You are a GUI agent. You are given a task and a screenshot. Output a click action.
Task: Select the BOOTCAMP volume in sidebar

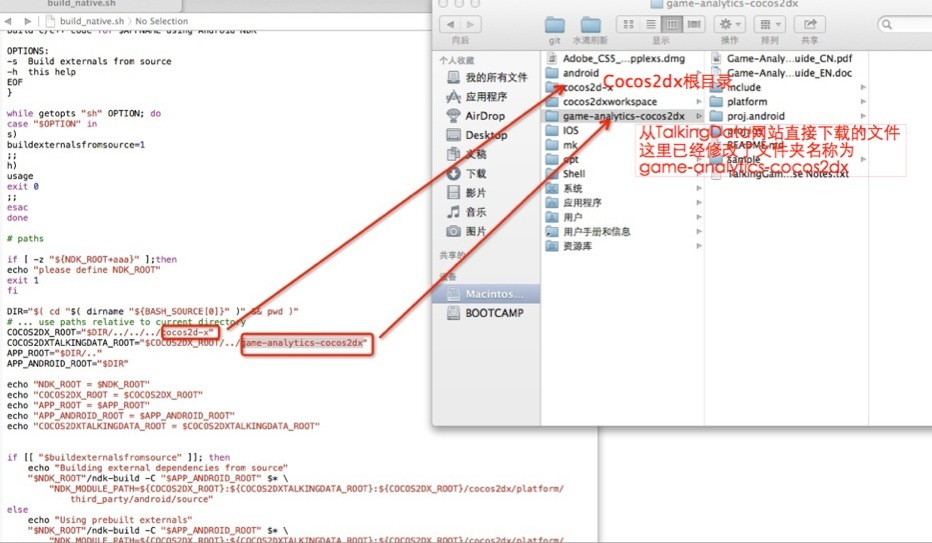pyautogui.click(x=487, y=312)
